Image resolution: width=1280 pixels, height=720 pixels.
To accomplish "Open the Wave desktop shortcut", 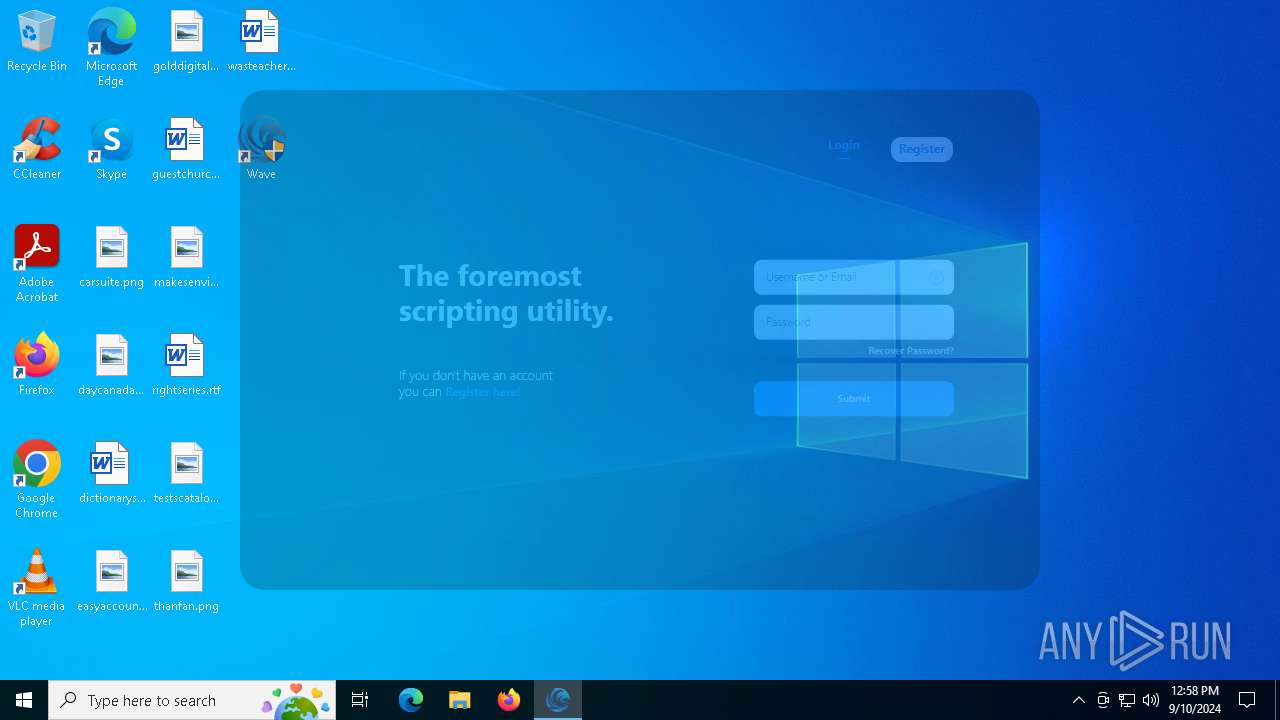I will [x=261, y=149].
